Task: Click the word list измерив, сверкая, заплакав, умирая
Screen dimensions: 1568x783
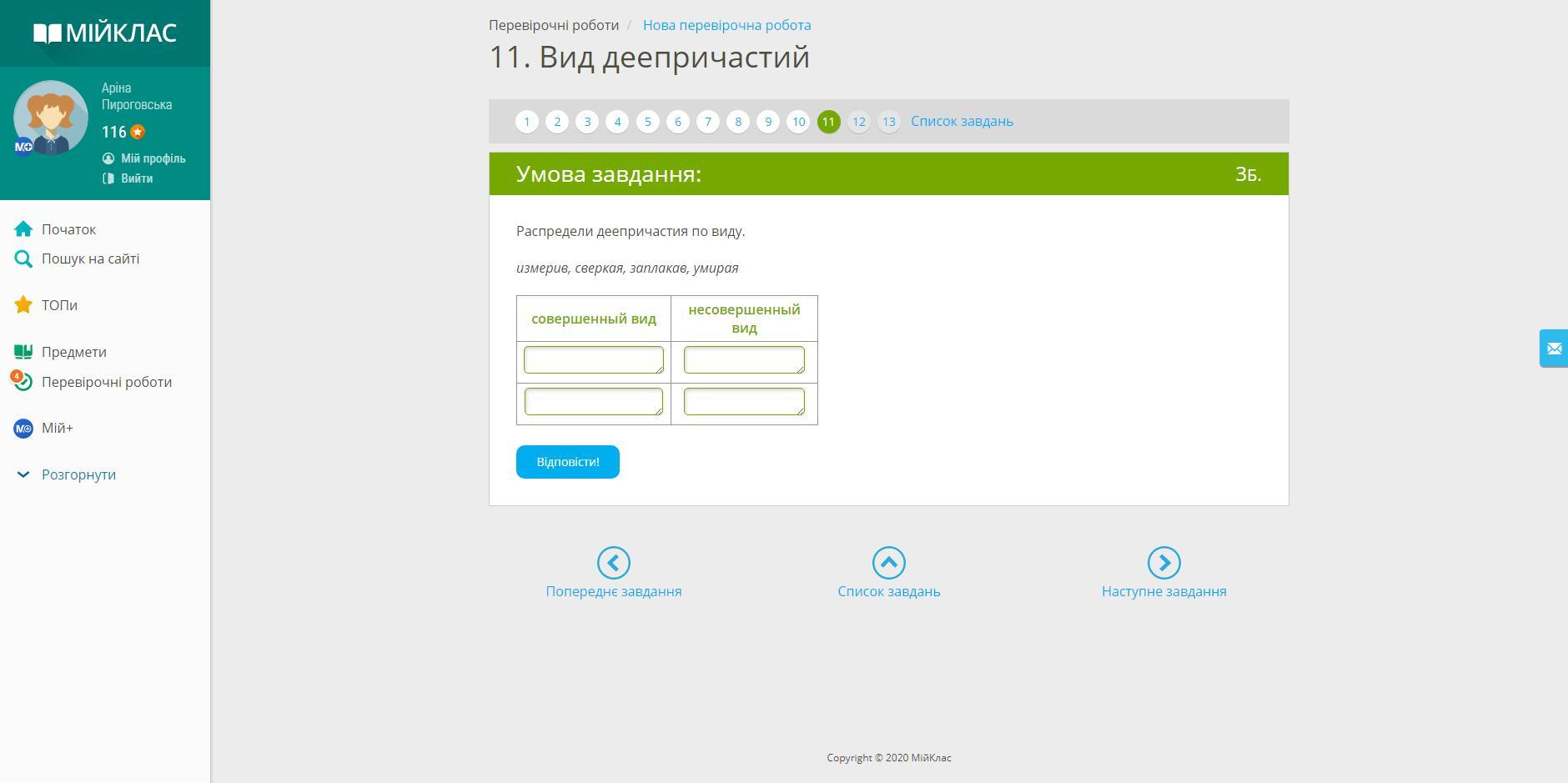Action: point(627,268)
